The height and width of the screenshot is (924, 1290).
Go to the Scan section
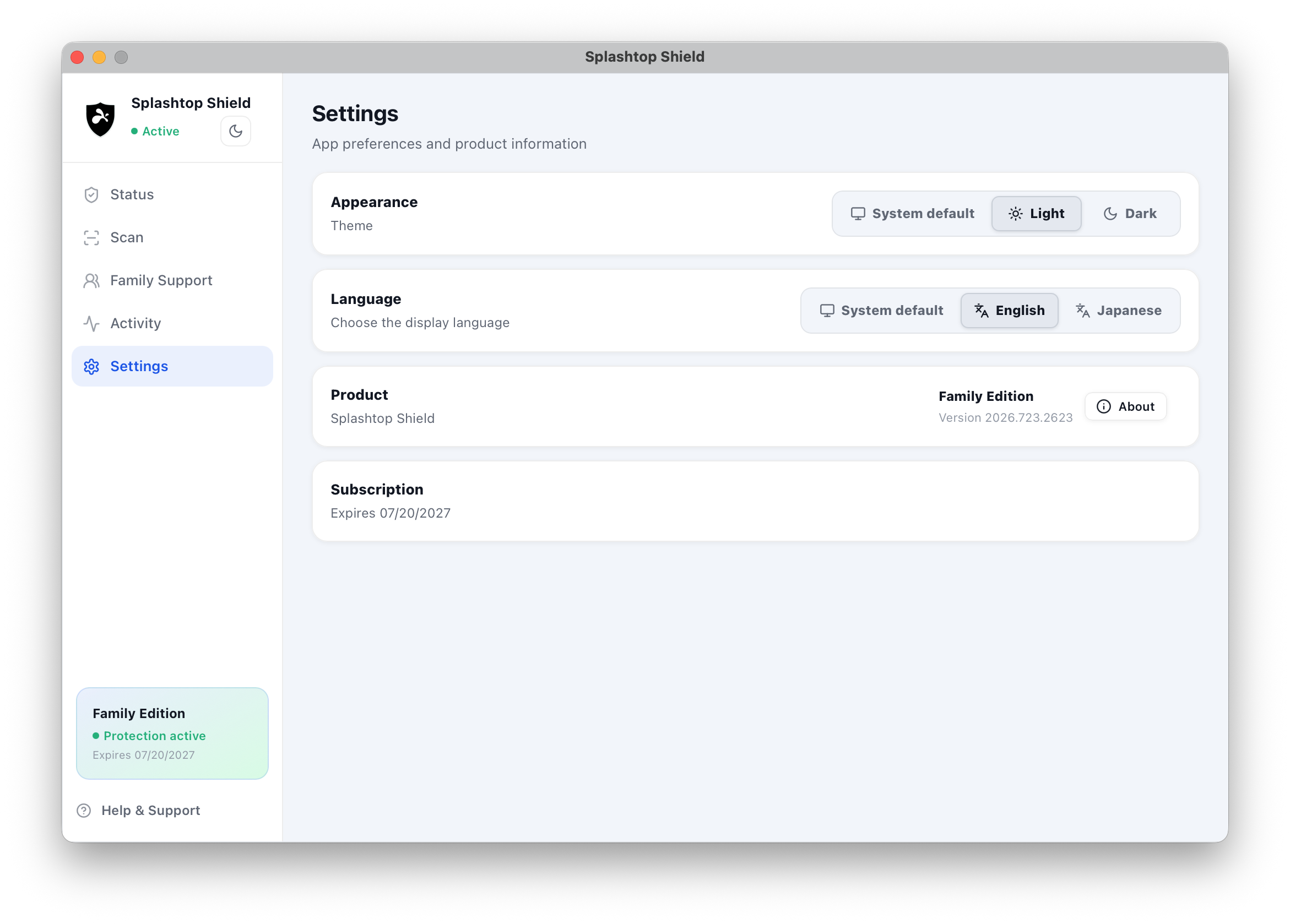point(172,238)
